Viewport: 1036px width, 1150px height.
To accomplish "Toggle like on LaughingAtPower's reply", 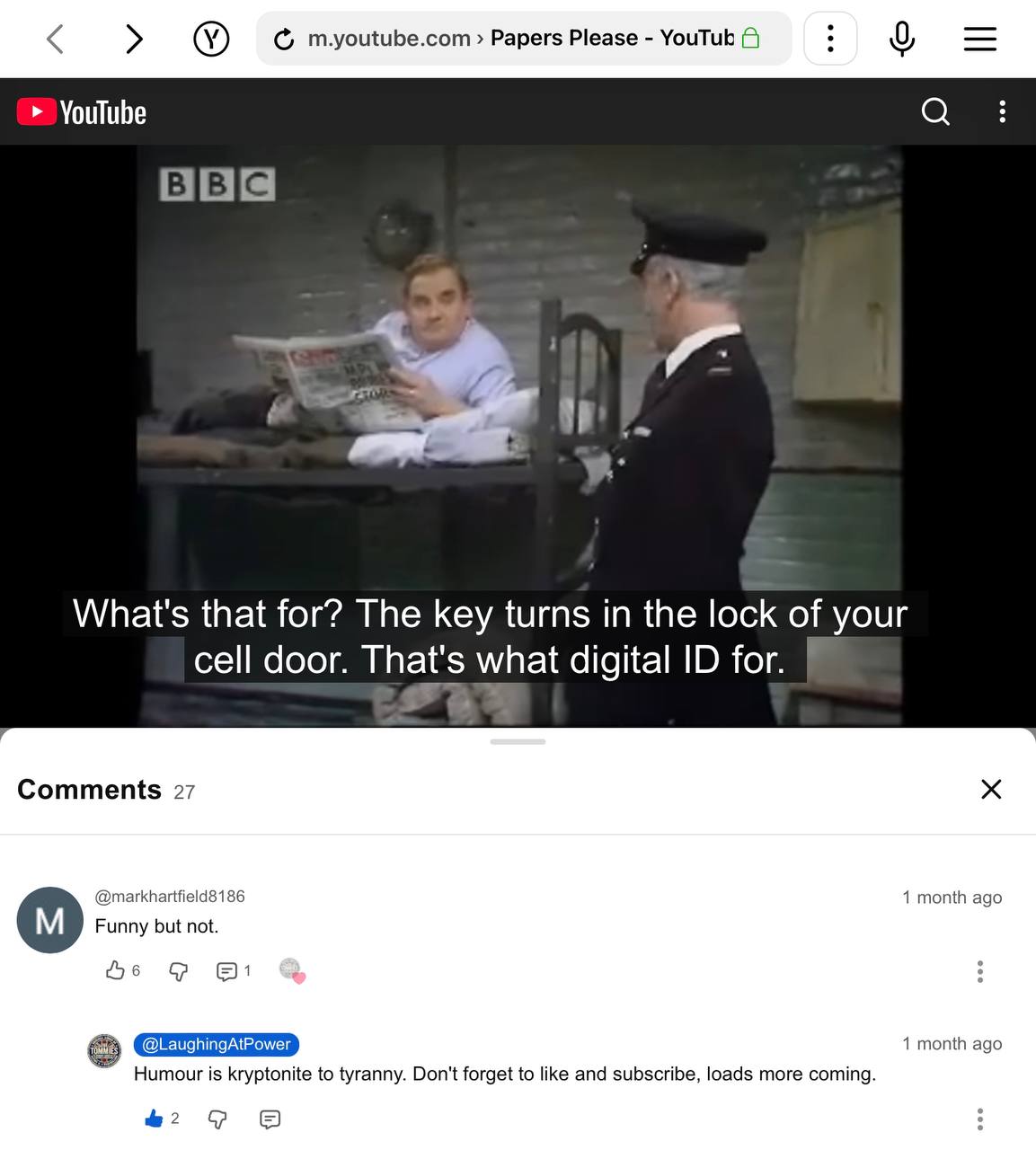I will pos(154,1119).
